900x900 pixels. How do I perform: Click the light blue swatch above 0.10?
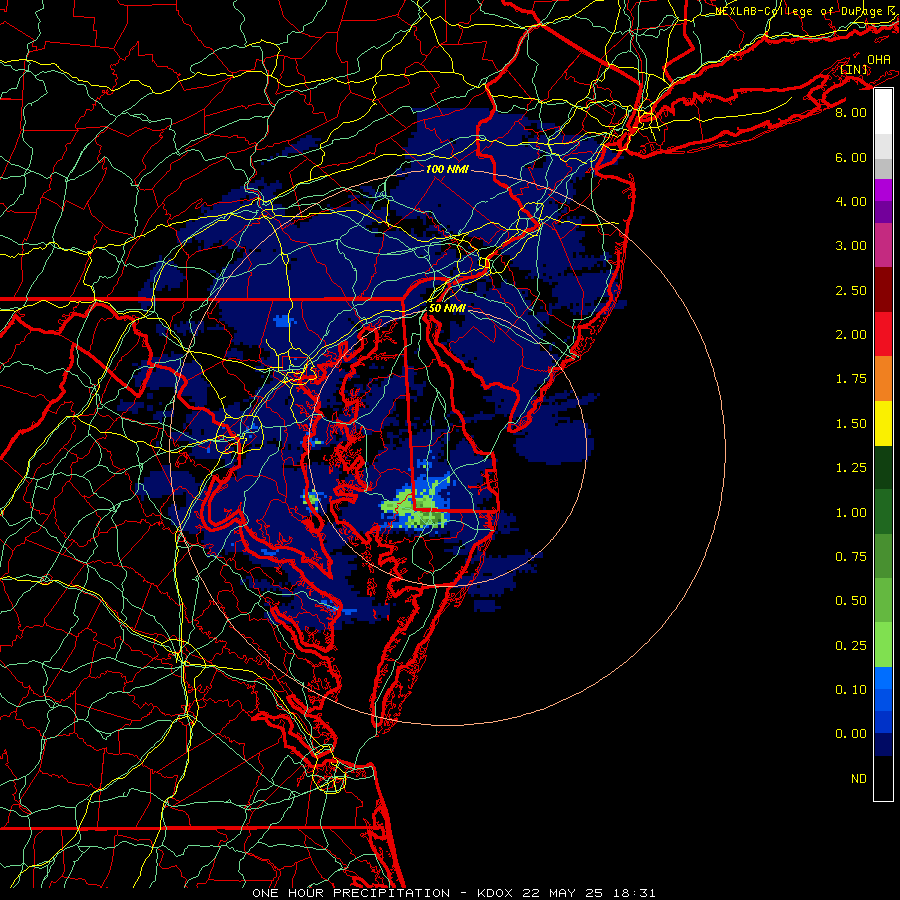tap(883, 678)
